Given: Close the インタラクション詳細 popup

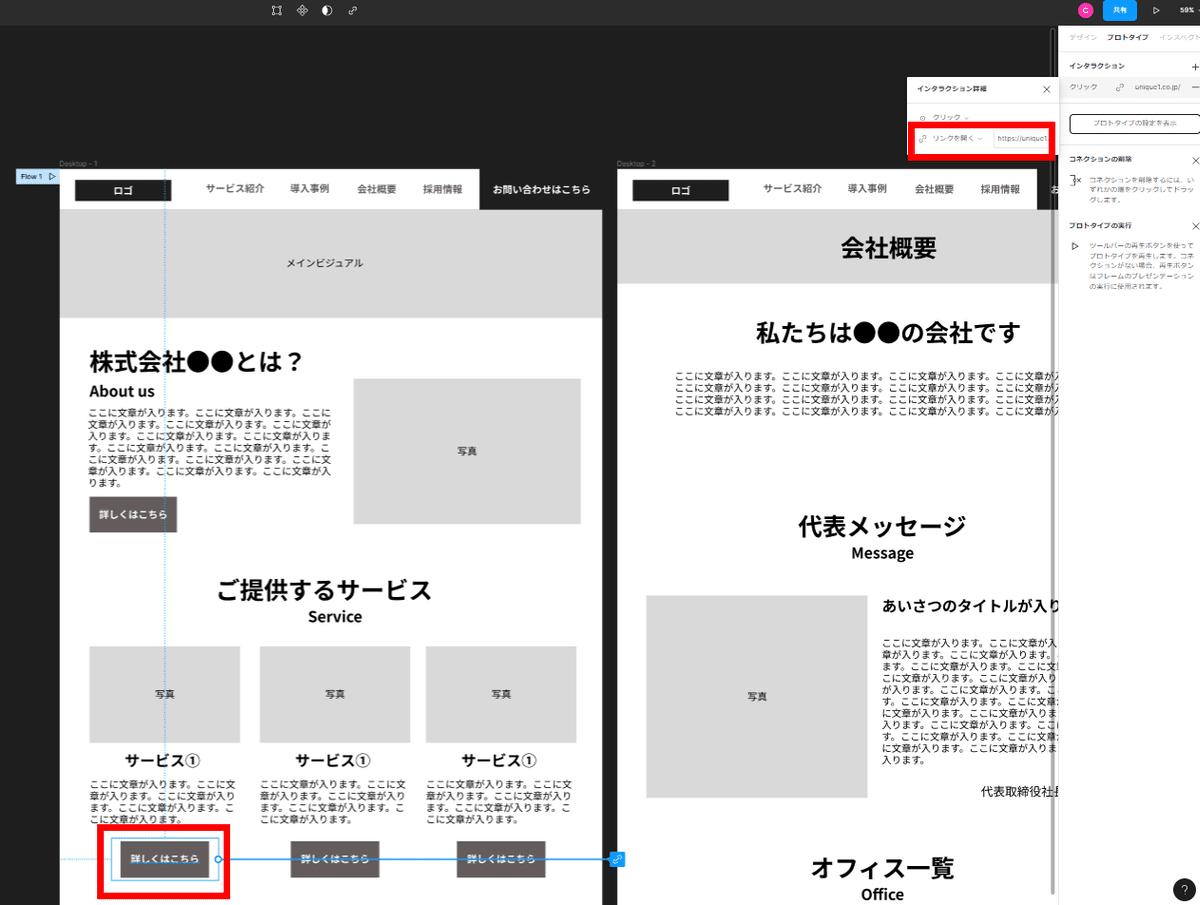Looking at the screenshot, I should (x=1047, y=89).
